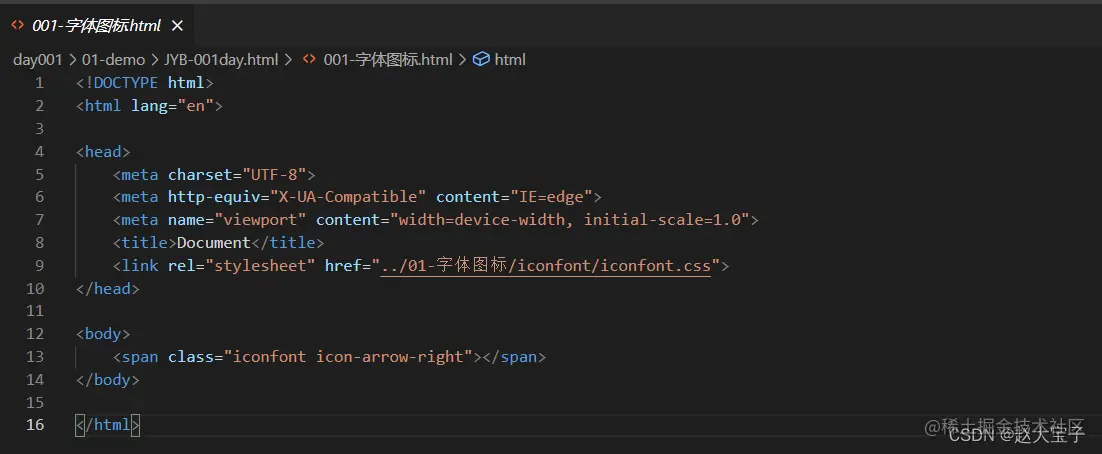
Task: Click the closing head tag
Action: [108, 289]
